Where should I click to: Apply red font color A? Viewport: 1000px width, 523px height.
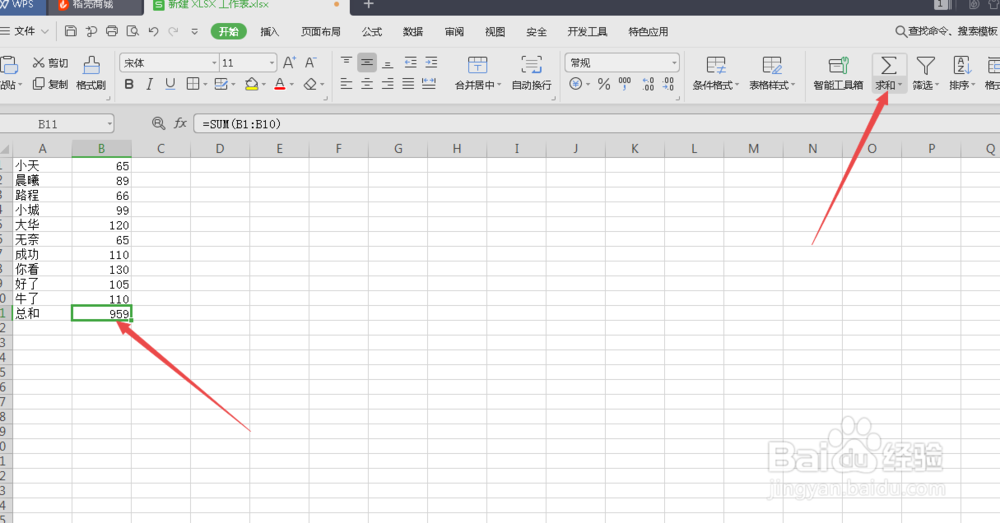click(279, 84)
